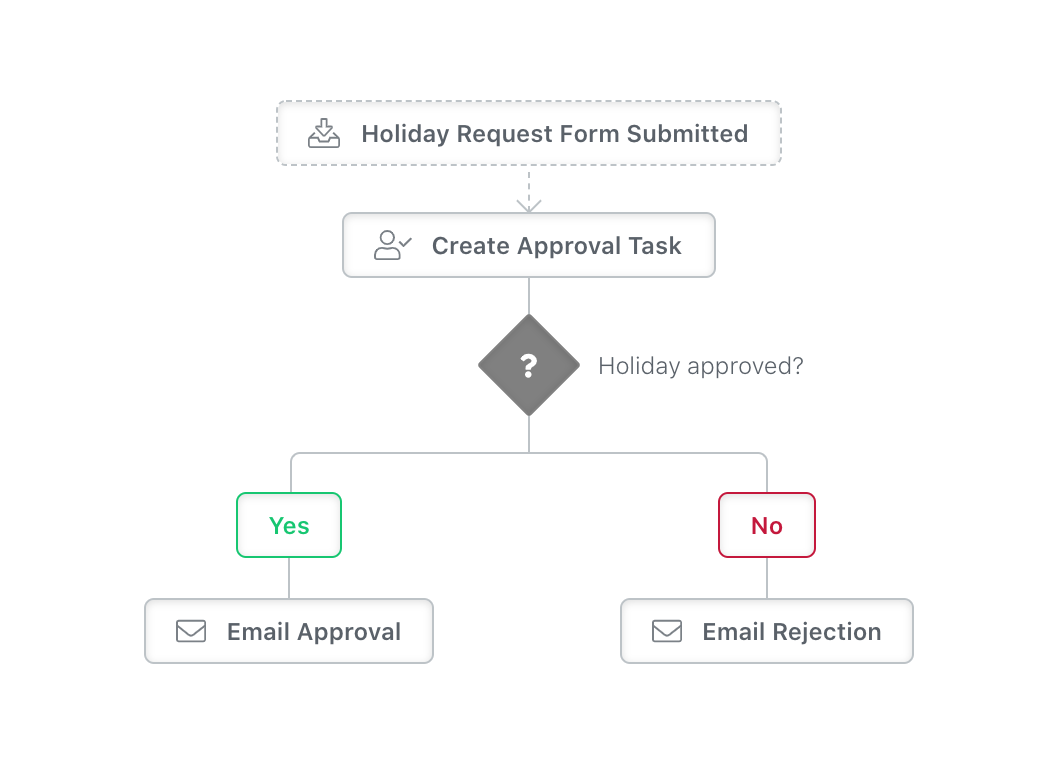Viewport: 1056px width, 764px height.
Task: Click the "Create Approval Task" text
Action: click(x=556, y=246)
